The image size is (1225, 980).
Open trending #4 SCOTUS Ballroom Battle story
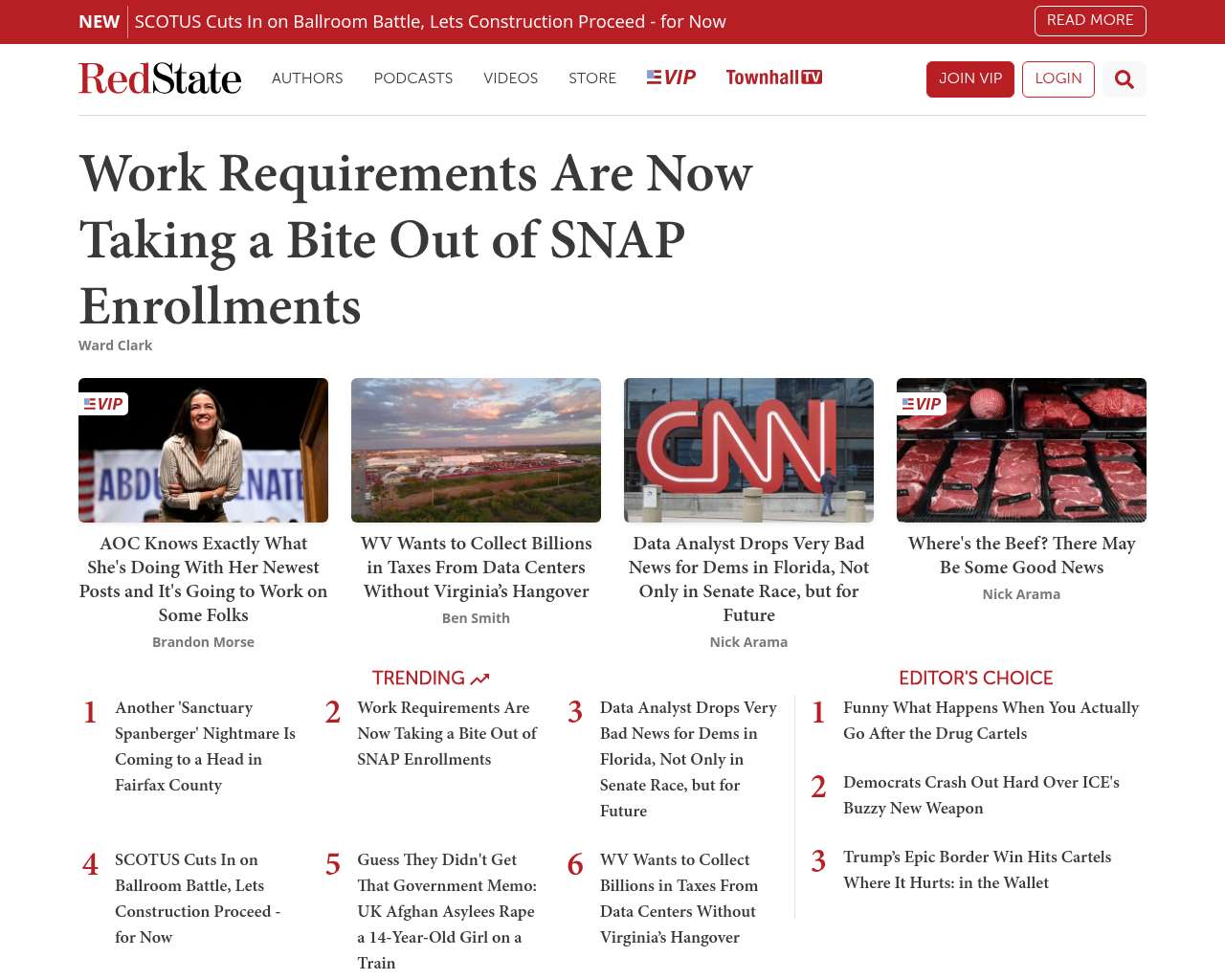197,899
